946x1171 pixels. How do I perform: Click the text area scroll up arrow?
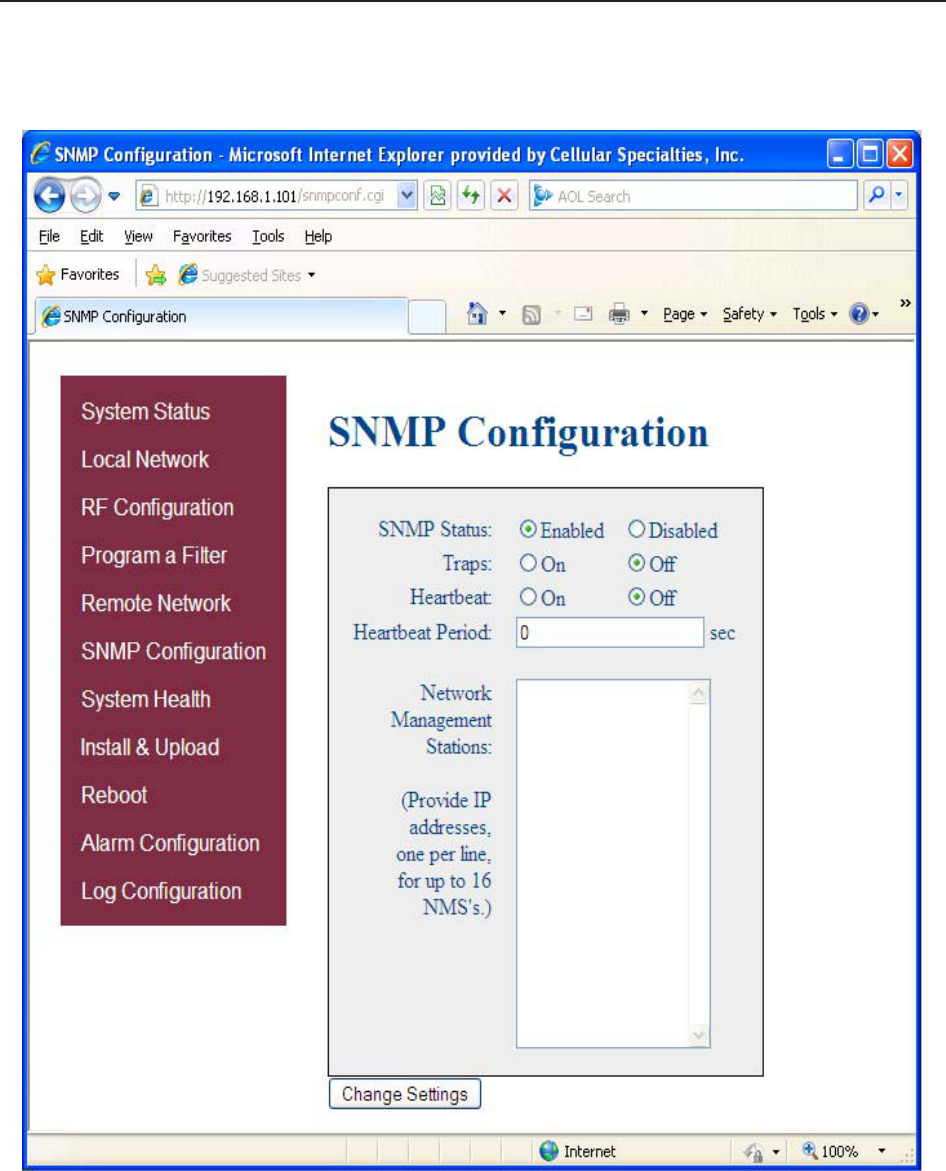pyautogui.click(x=699, y=693)
